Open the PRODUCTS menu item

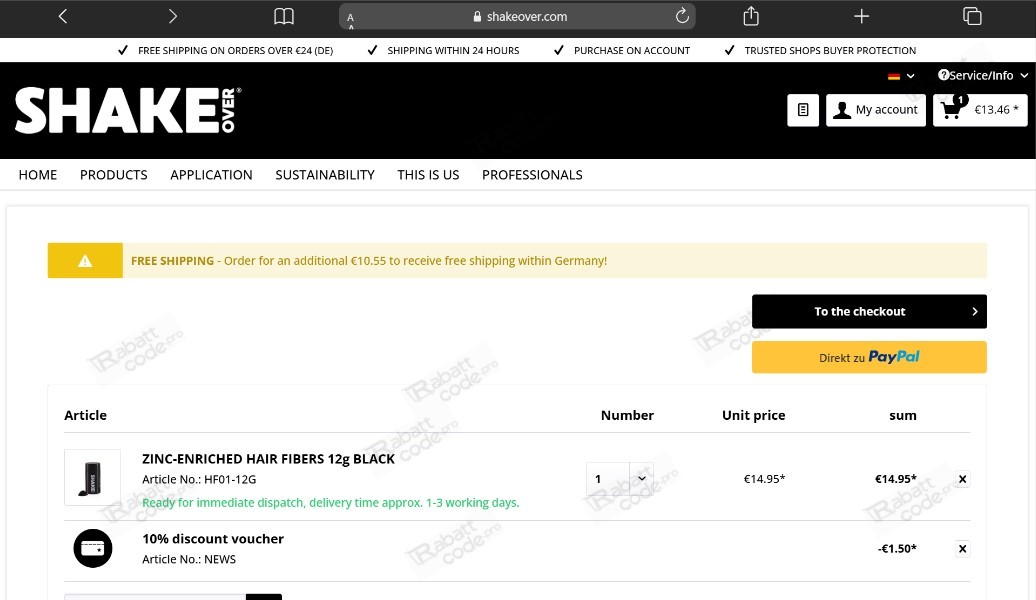(x=114, y=174)
